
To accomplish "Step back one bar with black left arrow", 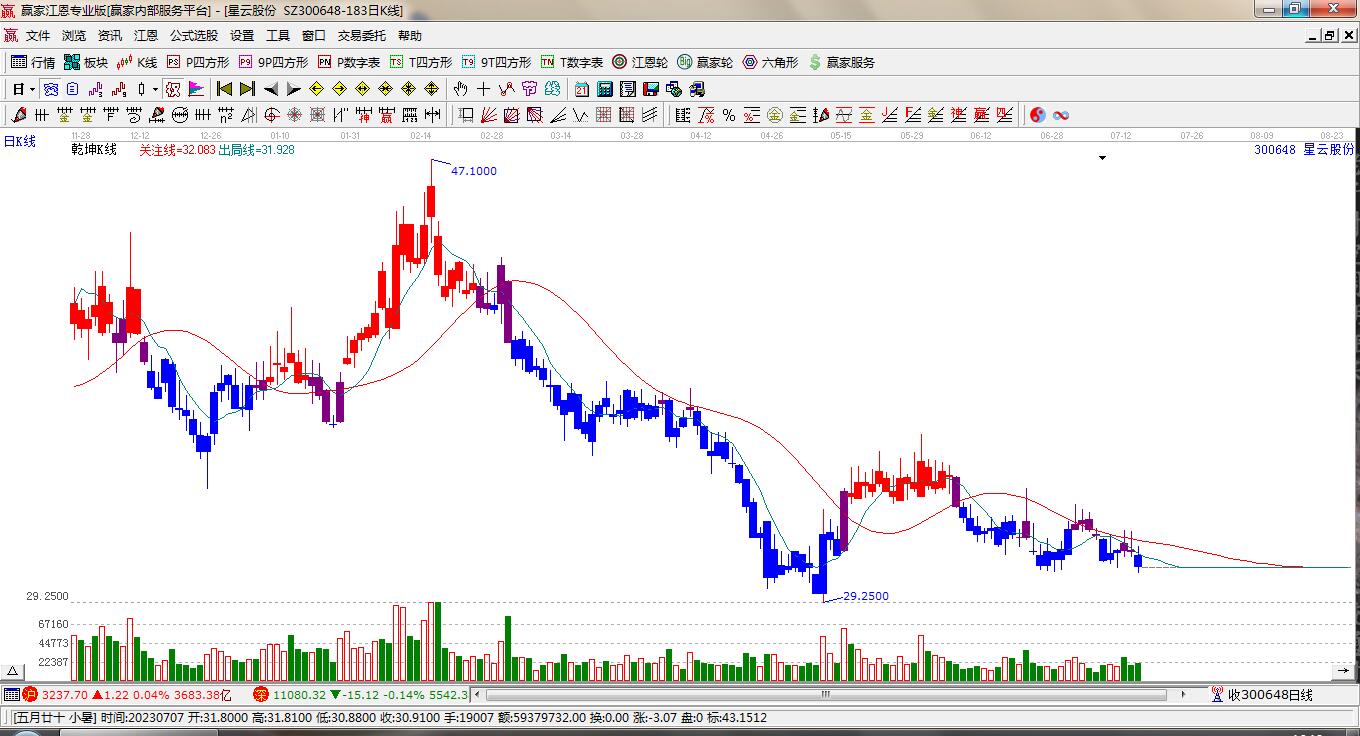I will point(270,89).
